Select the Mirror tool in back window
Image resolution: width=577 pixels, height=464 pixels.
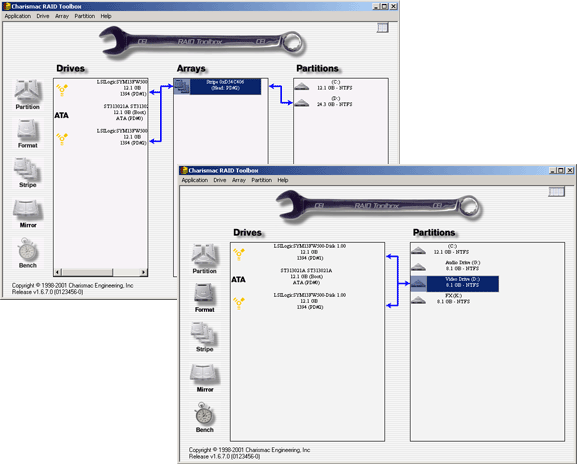tap(28, 214)
